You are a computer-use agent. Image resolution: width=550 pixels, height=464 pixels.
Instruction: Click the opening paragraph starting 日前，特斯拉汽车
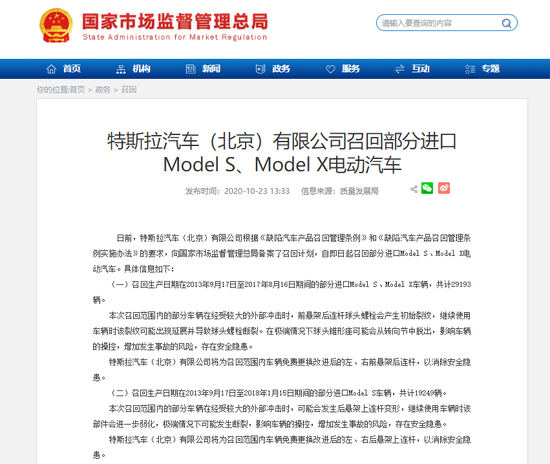coord(282,254)
